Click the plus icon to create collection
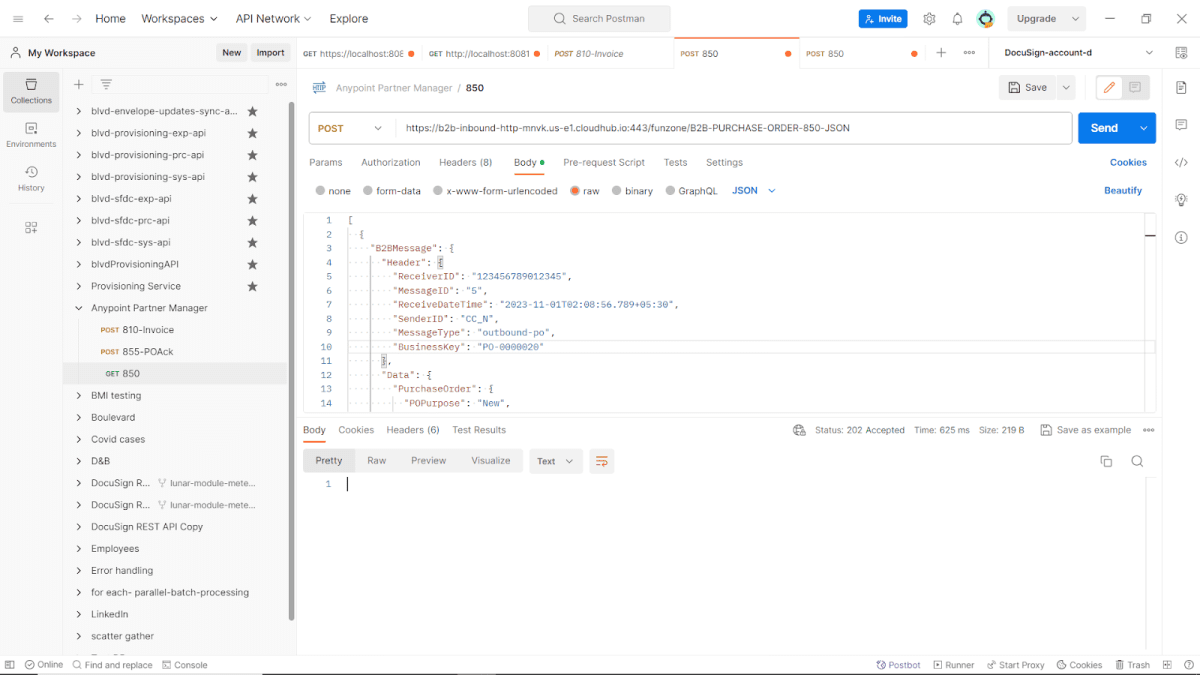The width and height of the screenshot is (1200, 675). (79, 84)
